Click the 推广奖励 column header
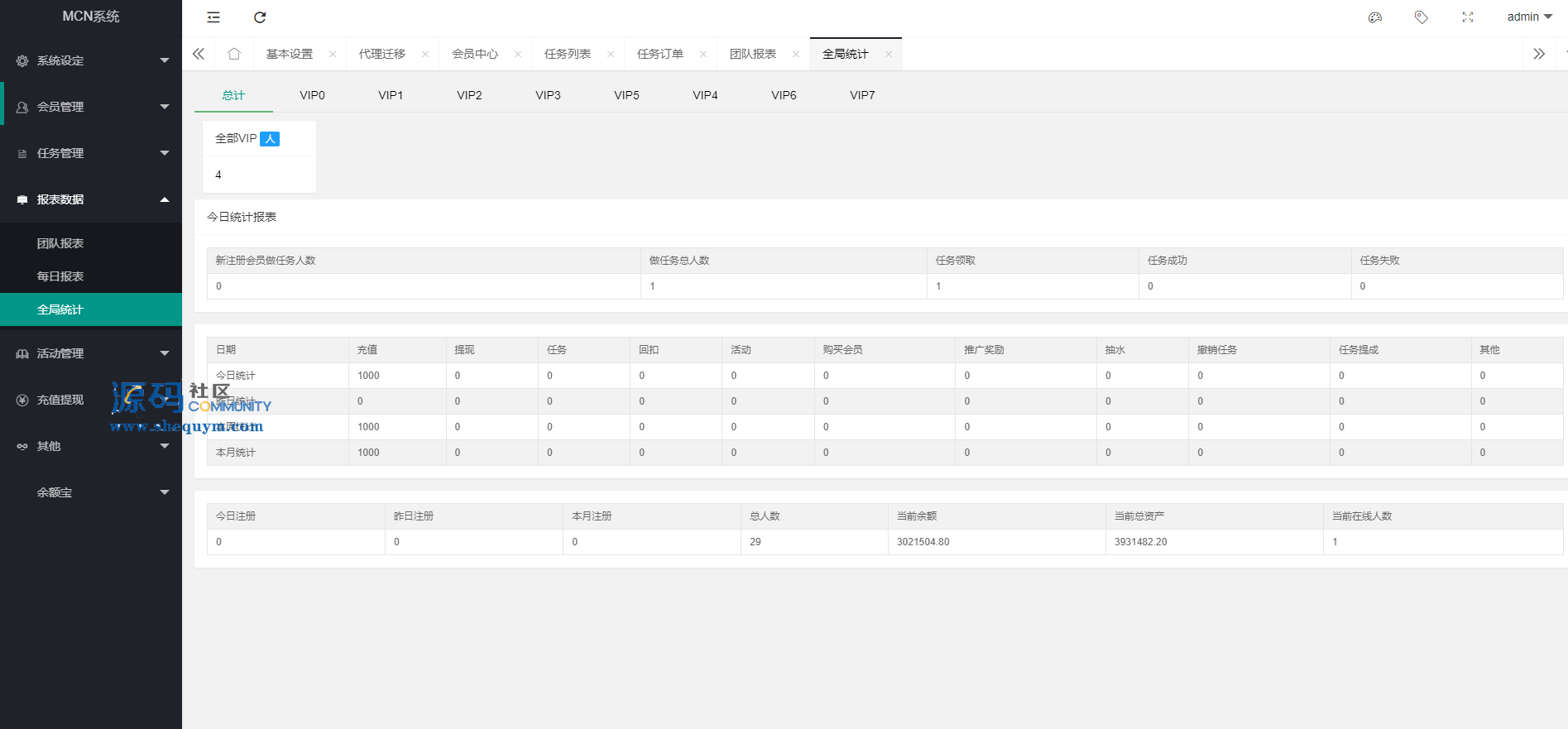Screen dimensions: 1568x729 tap(984, 350)
